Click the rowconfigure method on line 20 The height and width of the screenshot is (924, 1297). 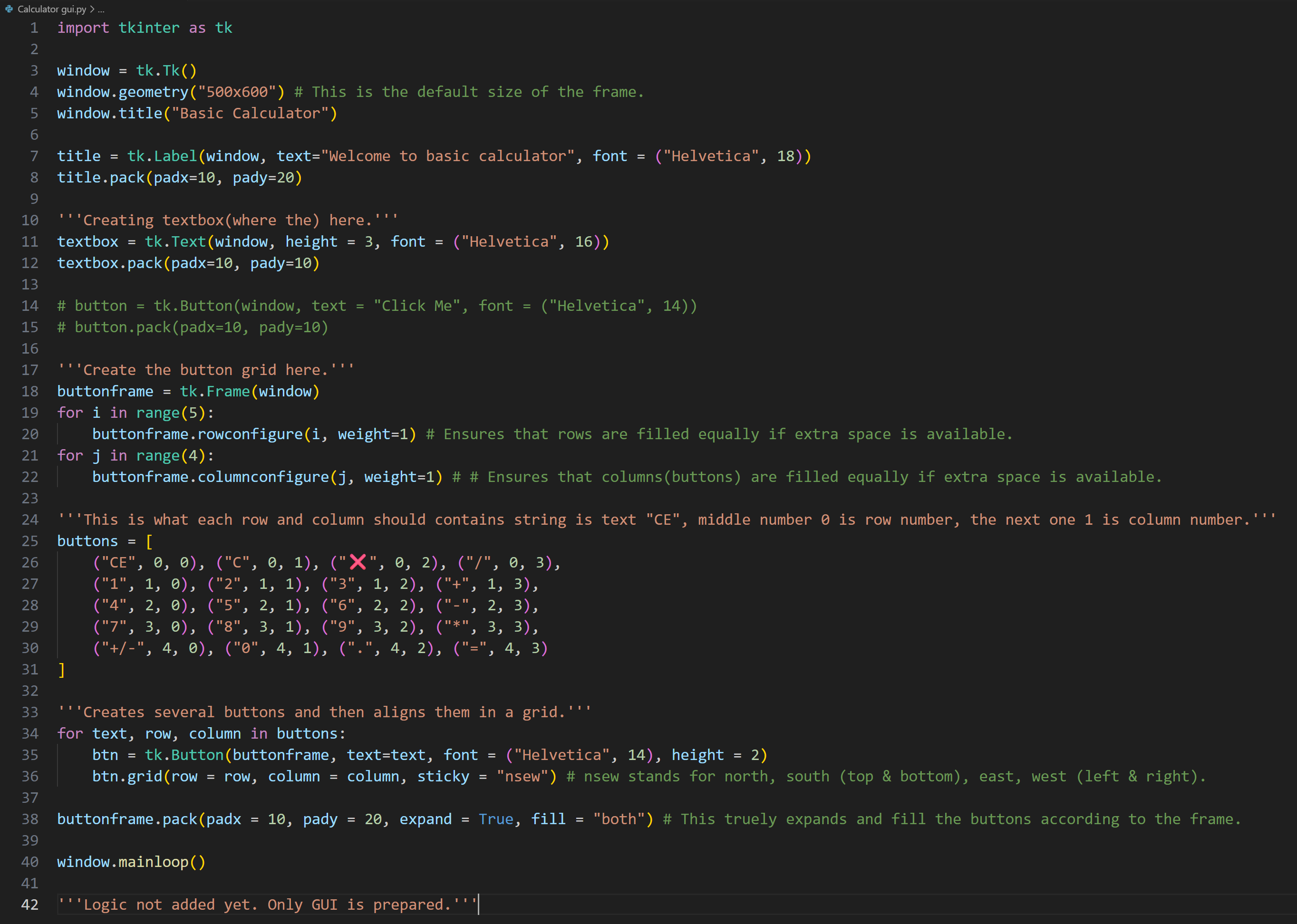point(250,434)
